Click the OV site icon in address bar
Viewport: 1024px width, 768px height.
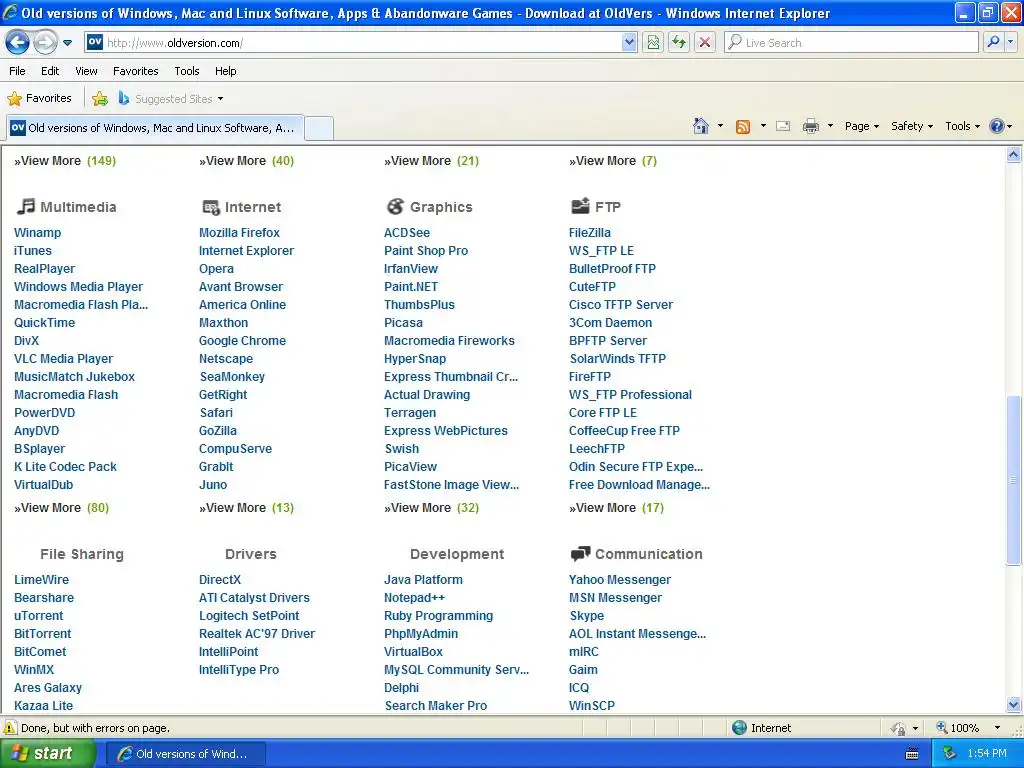click(95, 42)
